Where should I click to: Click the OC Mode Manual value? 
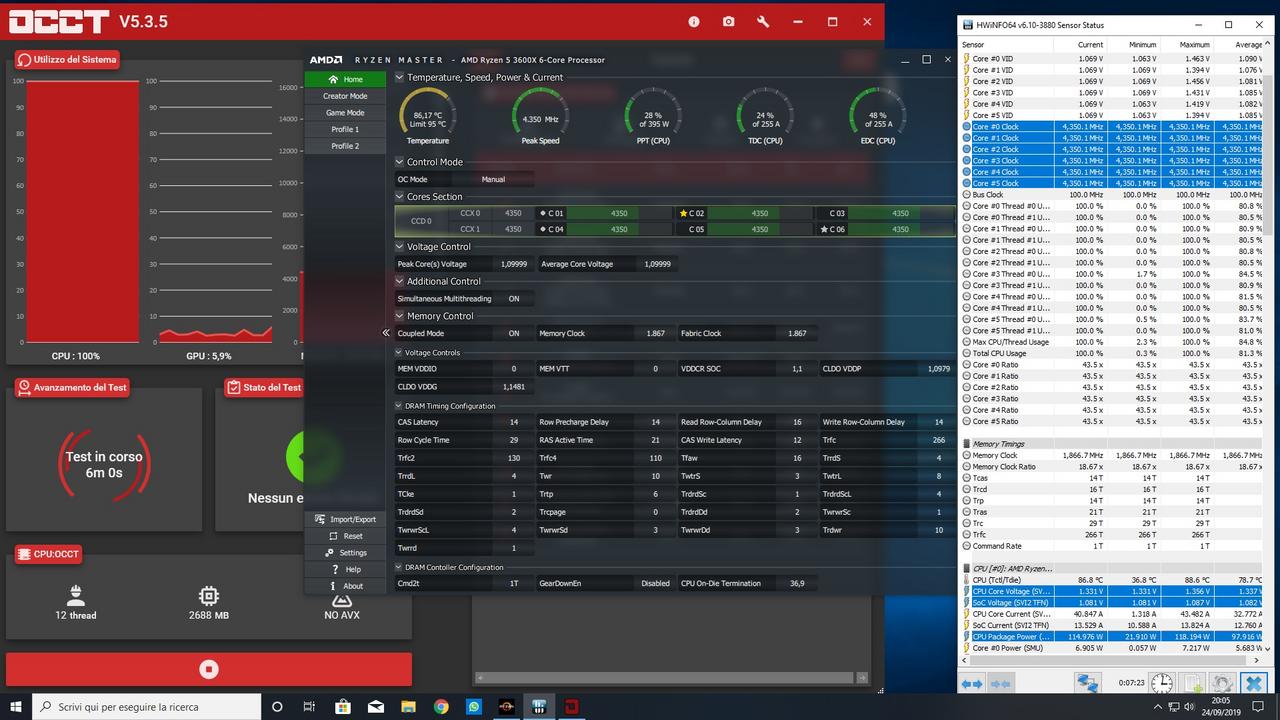[x=493, y=180]
